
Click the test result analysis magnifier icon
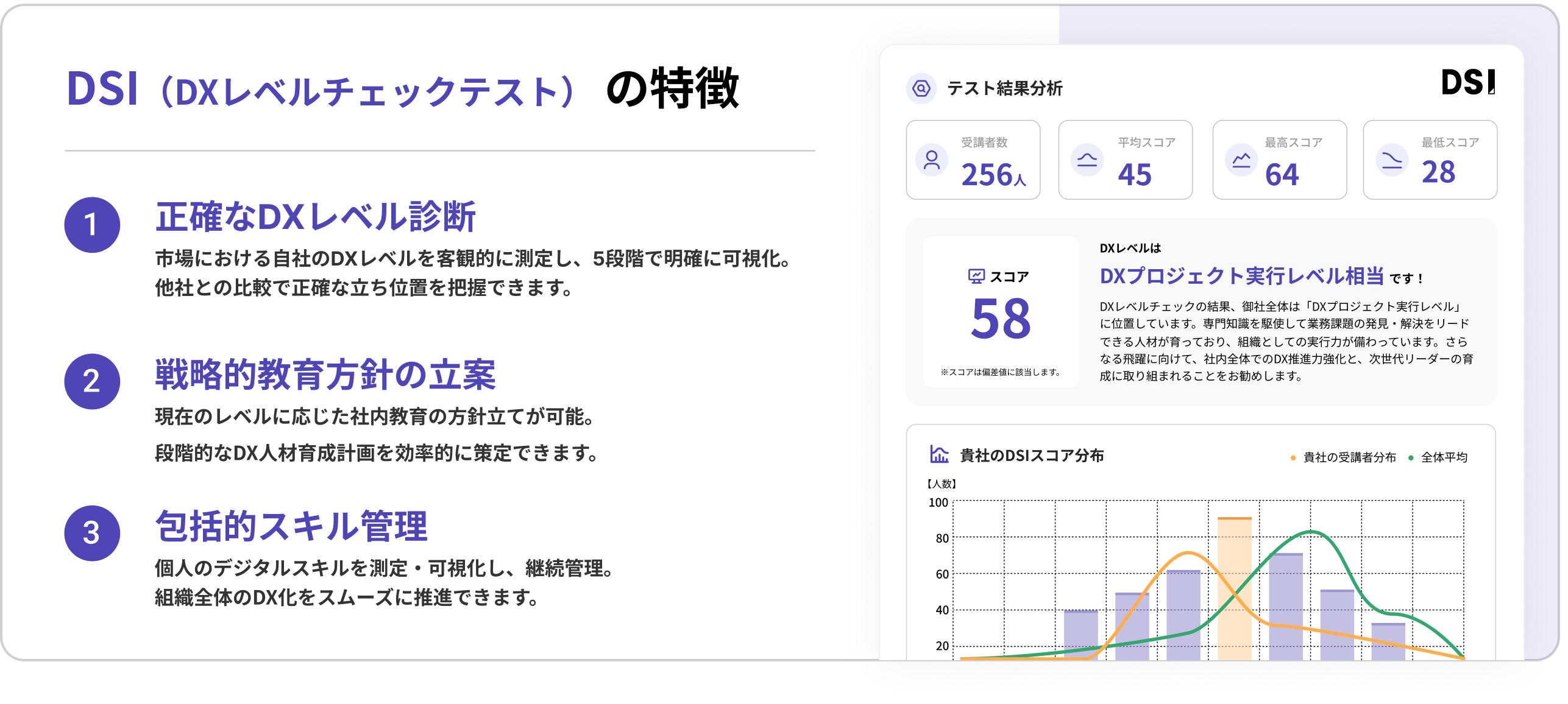tap(921, 88)
